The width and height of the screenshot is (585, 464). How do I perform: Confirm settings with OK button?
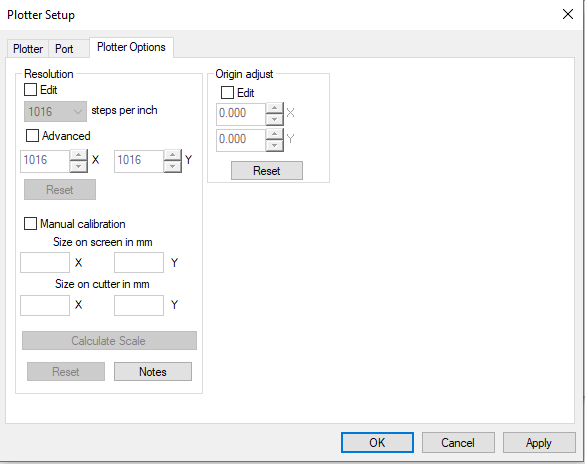[377, 442]
